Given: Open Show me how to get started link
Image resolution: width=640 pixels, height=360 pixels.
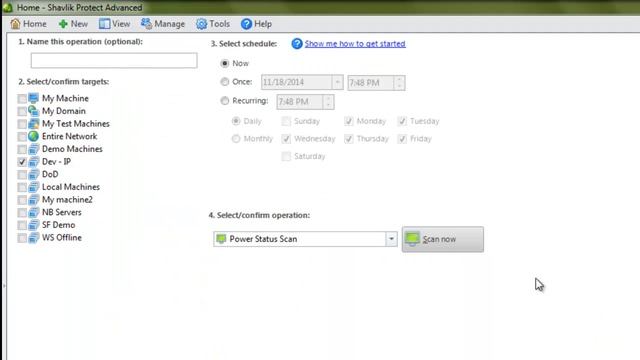Looking at the screenshot, I should (355, 44).
